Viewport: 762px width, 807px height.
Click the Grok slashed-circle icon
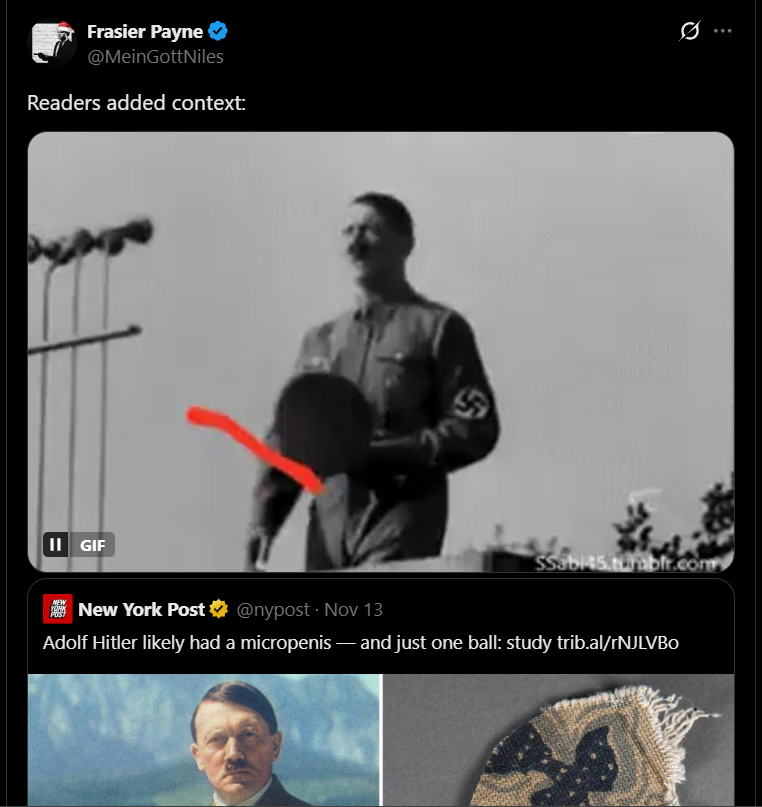(x=690, y=32)
